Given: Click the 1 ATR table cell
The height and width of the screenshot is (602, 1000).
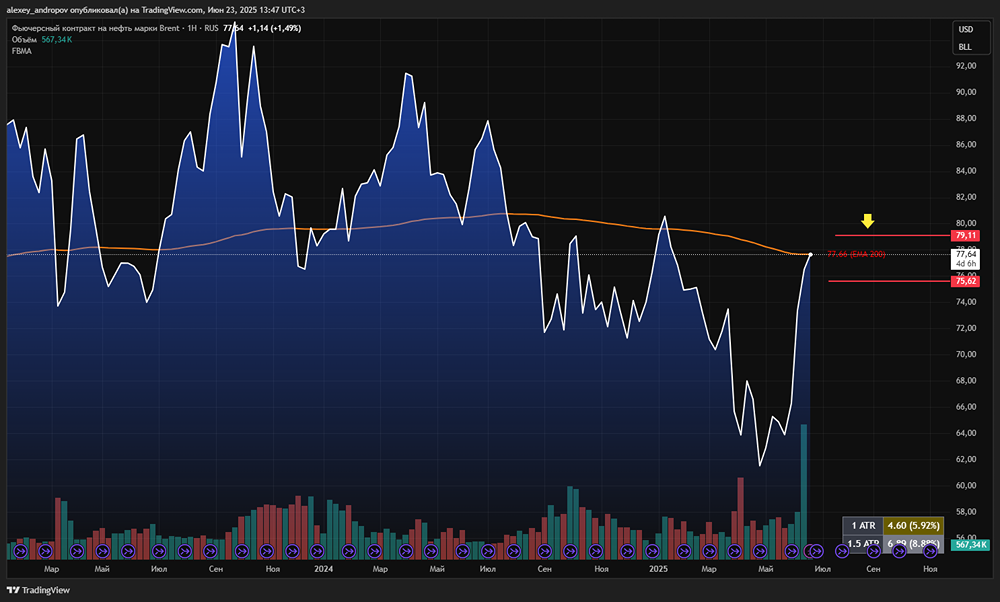Looking at the screenshot, I should 863,525.
